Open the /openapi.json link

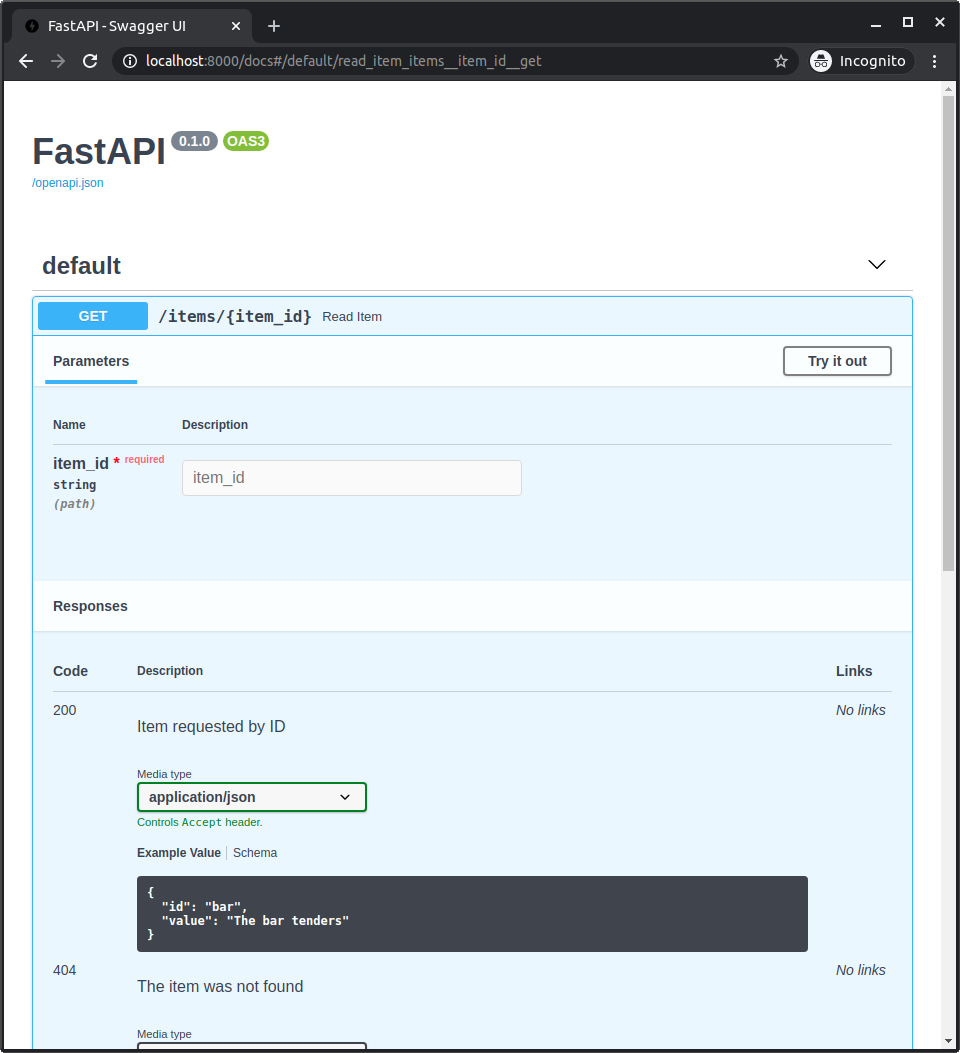[x=68, y=183]
